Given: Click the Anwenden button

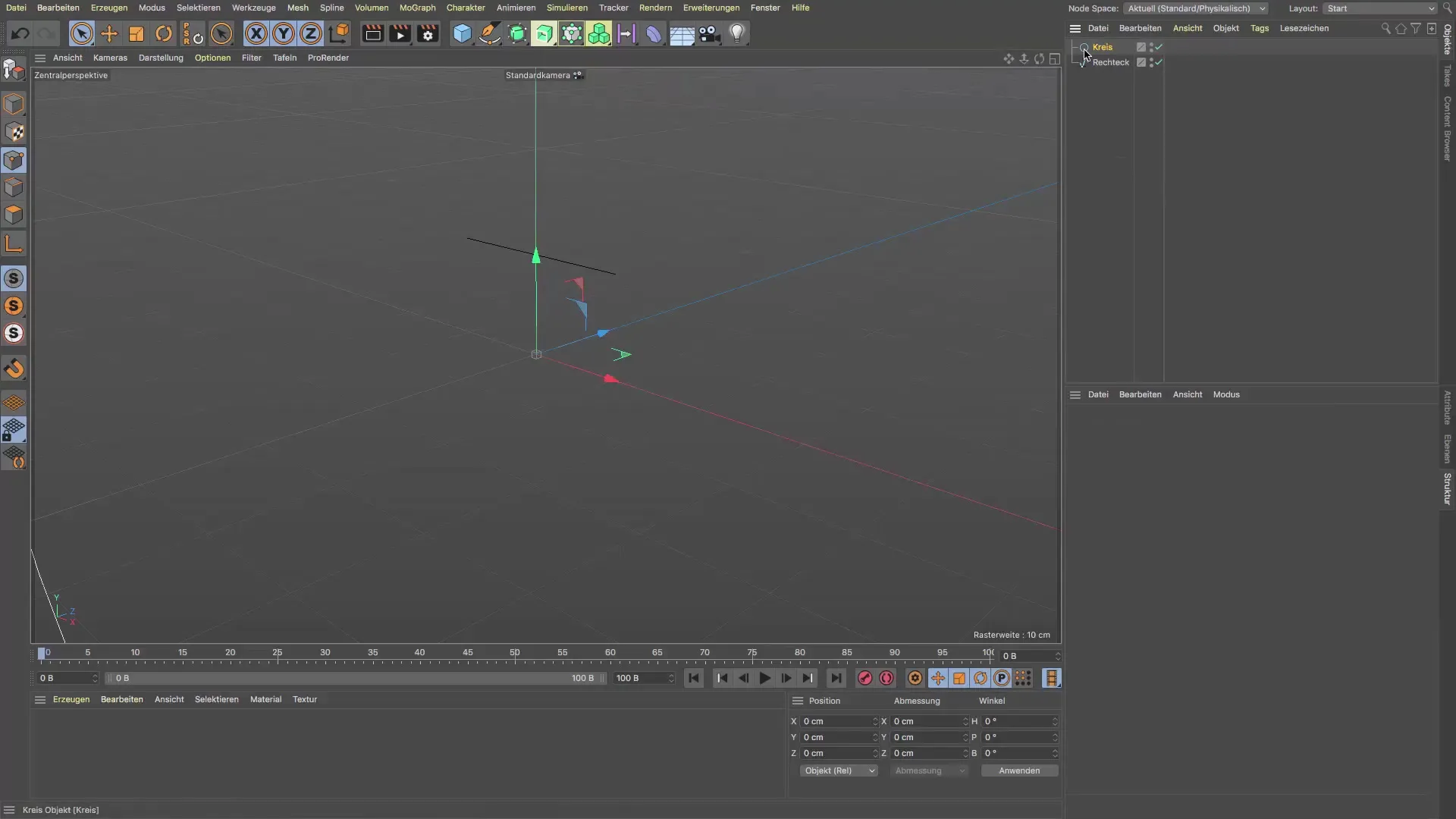Looking at the screenshot, I should [1019, 770].
